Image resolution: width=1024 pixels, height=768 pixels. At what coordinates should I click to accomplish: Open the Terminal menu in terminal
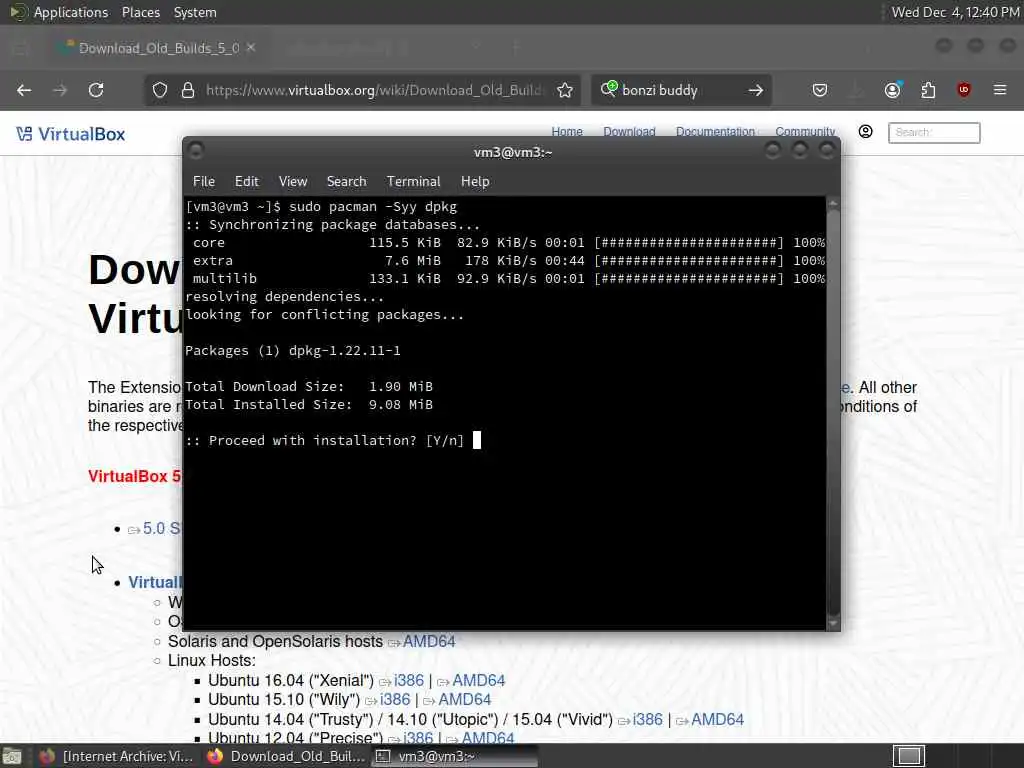[x=413, y=182]
